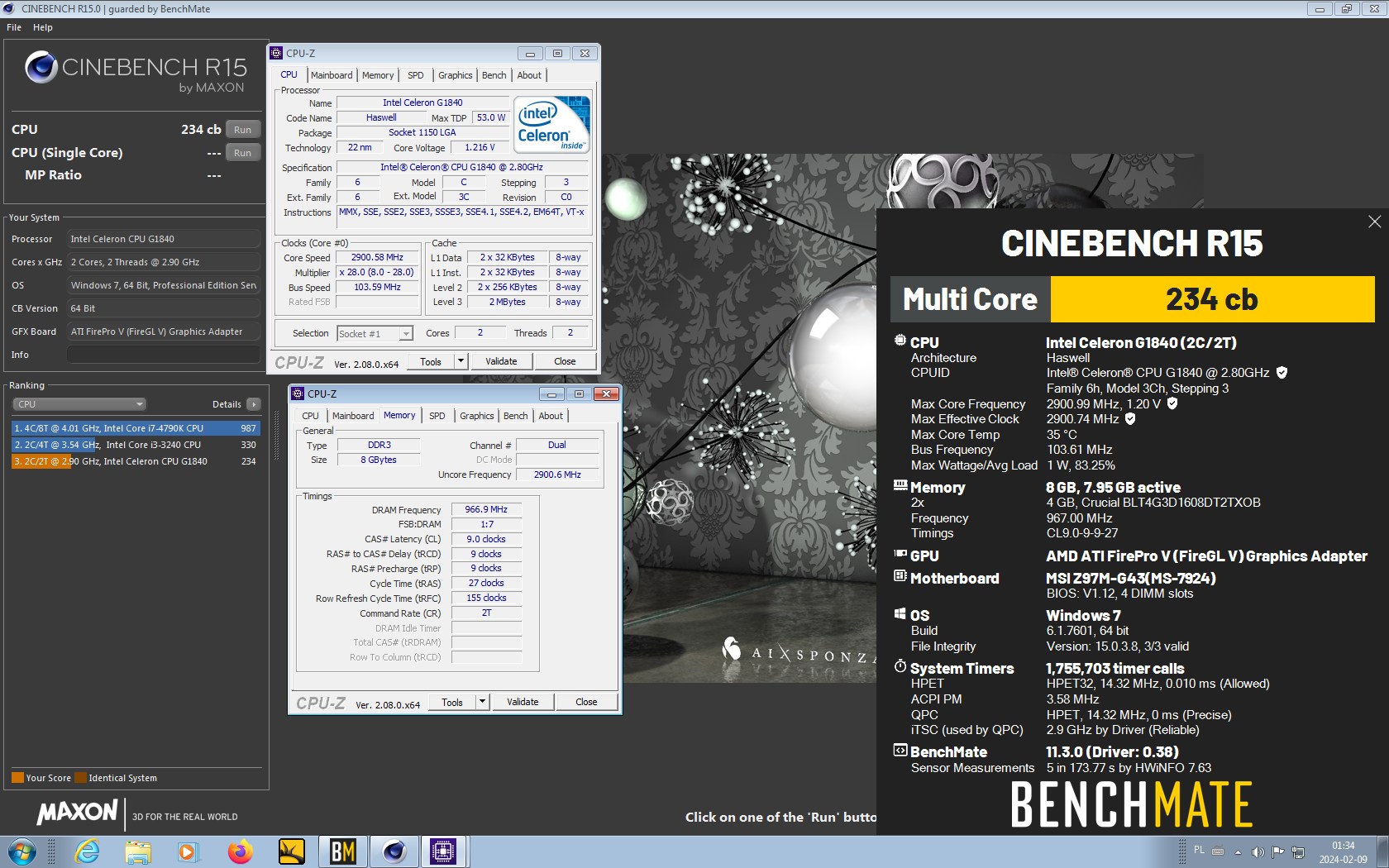This screenshot has width=1389, height=868.
Task: Open the File menu
Action: coord(14,27)
